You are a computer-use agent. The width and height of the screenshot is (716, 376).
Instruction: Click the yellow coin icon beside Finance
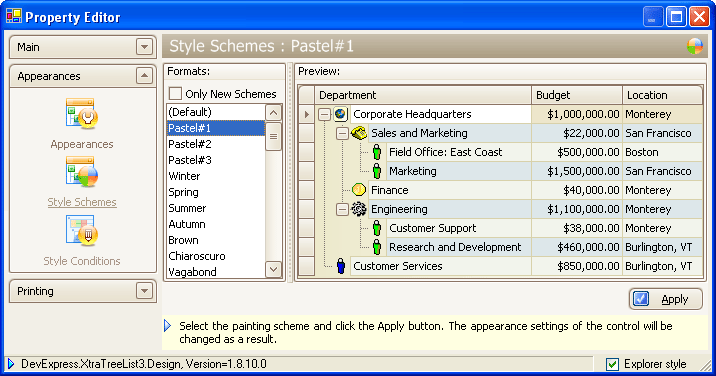tap(359, 190)
